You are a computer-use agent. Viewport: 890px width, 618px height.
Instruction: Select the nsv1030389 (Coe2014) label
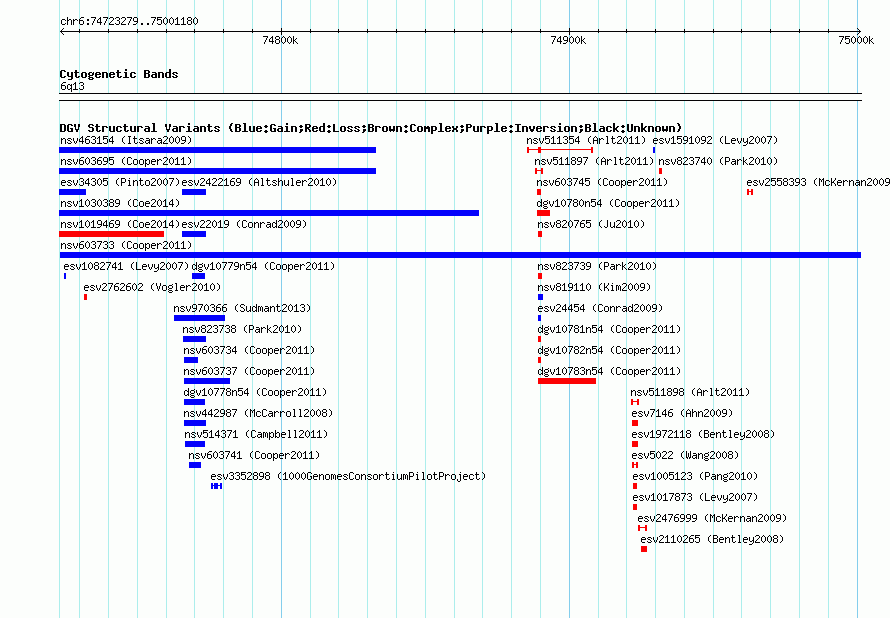click(120, 203)
